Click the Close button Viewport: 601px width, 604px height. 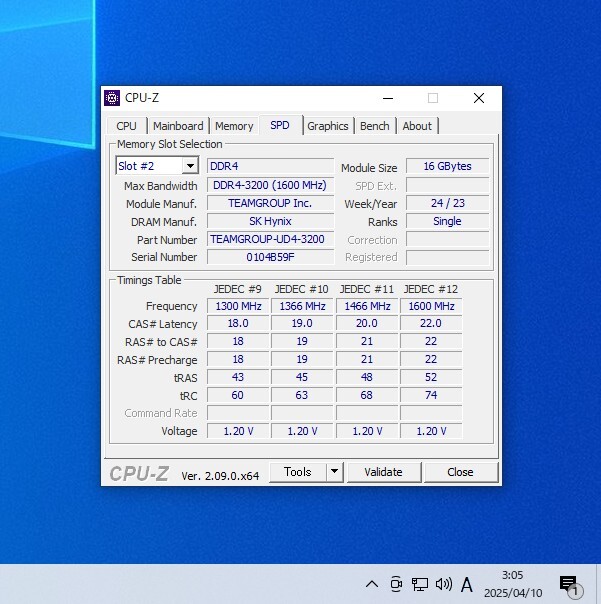click(460, 472)
